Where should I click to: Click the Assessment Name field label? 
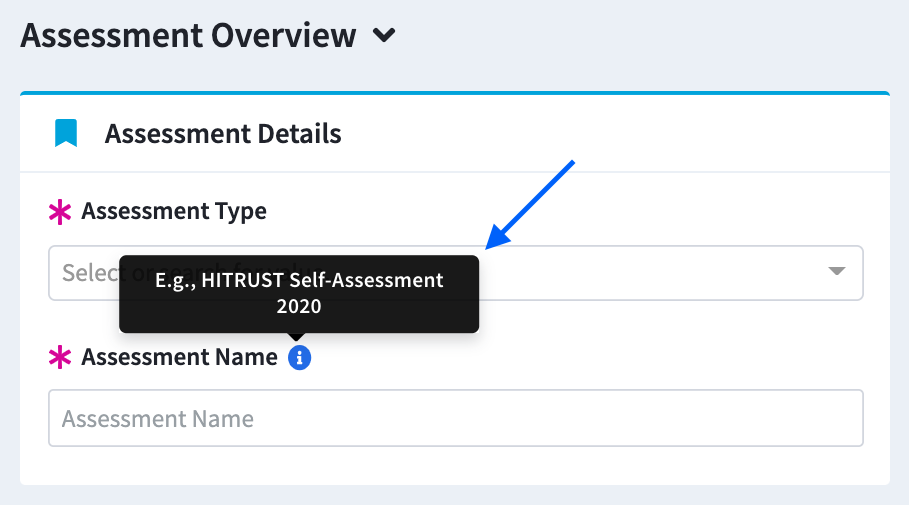click(179, 357)
